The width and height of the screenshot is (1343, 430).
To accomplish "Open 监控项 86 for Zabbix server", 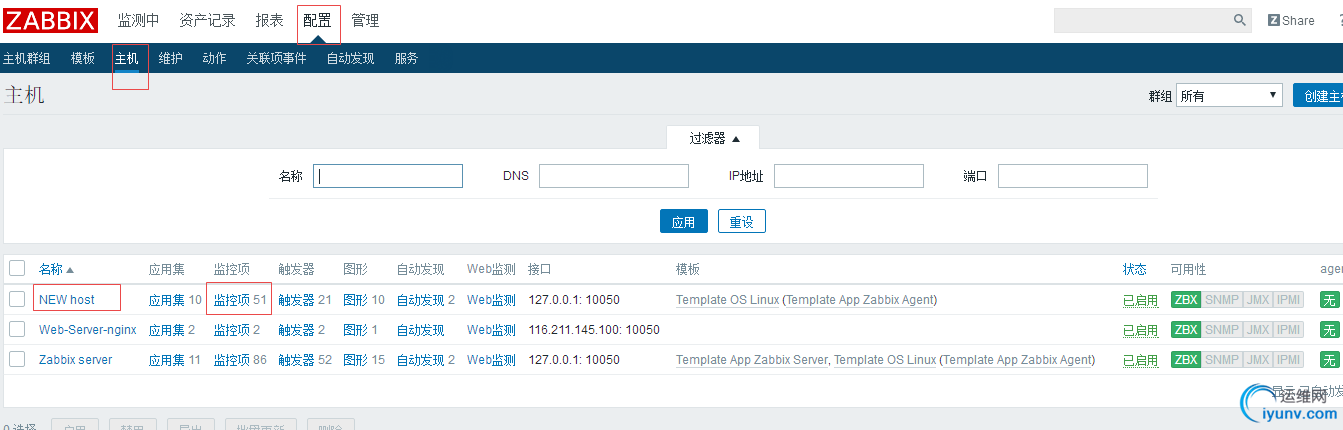I will (232, 359).
